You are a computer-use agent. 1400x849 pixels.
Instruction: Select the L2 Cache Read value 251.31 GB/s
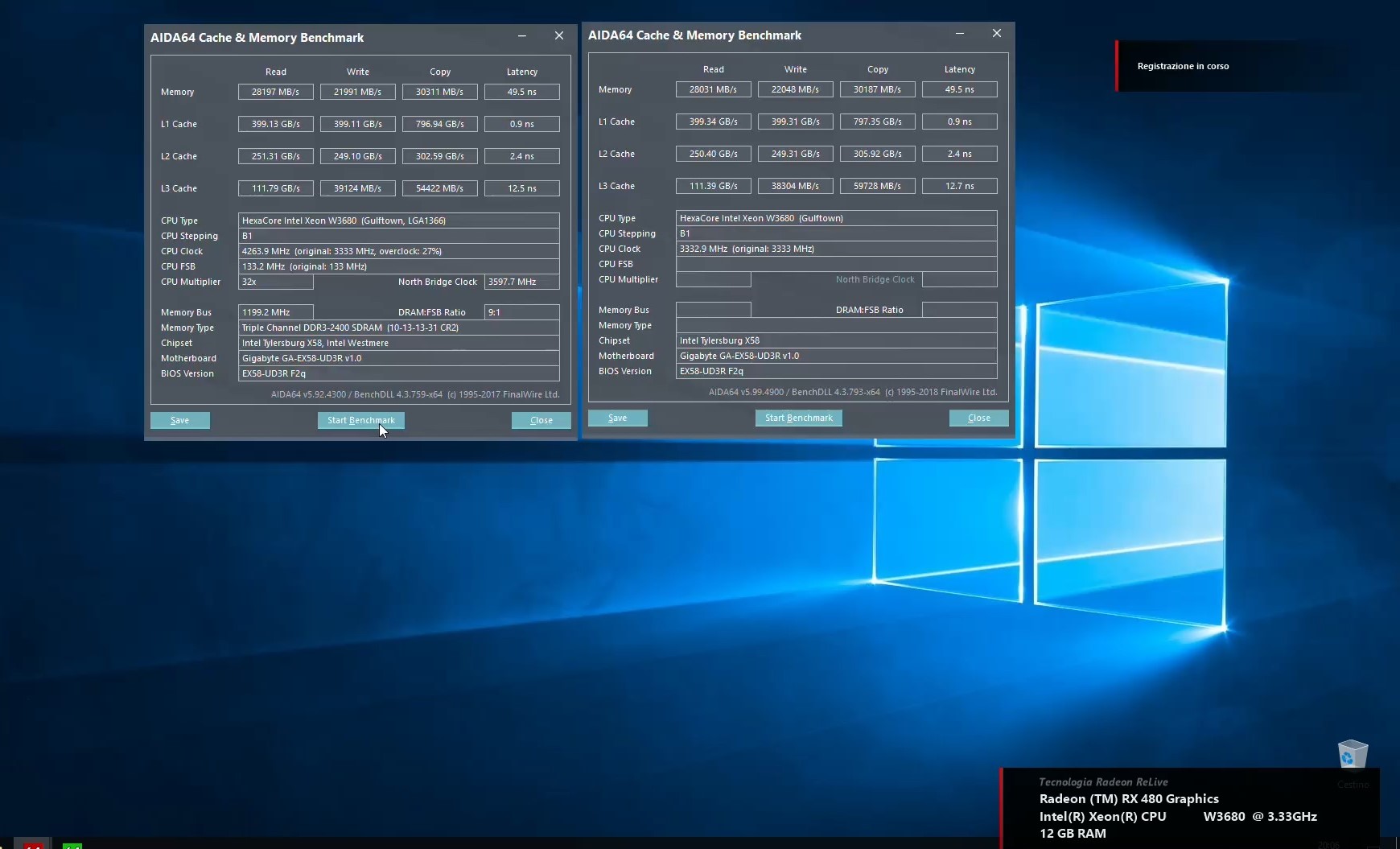(x=276, y=156)
